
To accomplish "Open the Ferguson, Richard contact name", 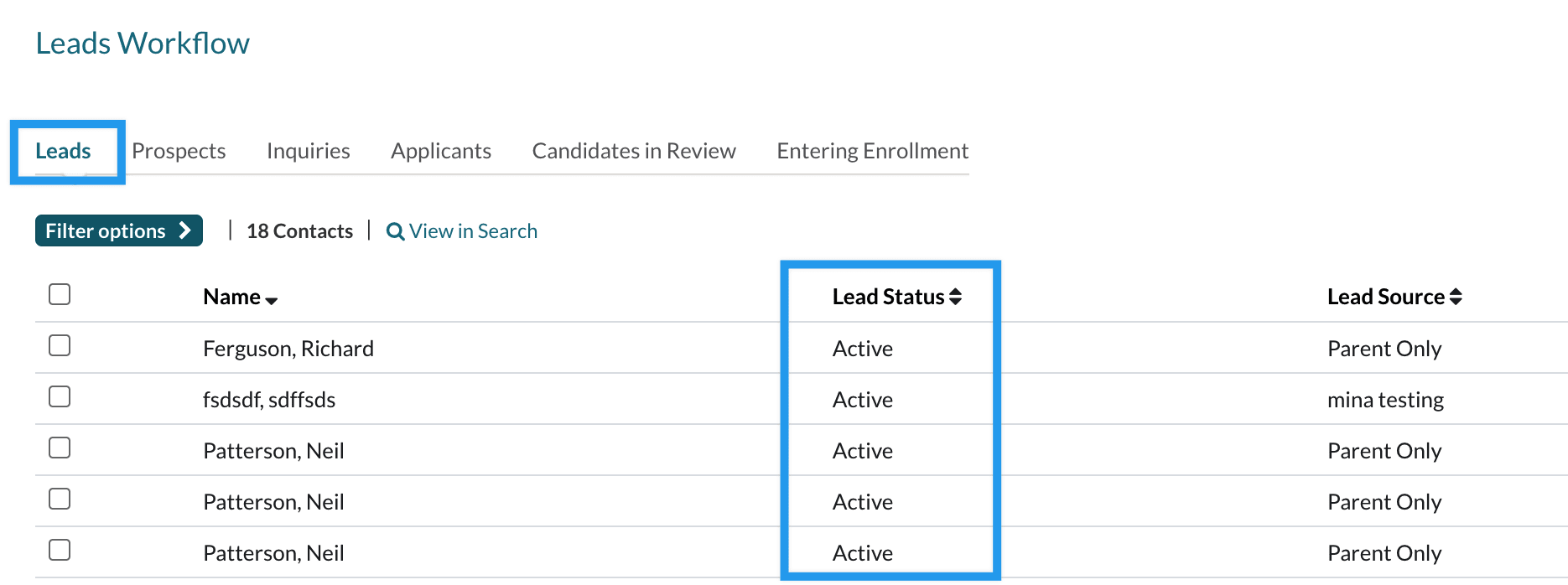I will pyautogui.click(x=288, y=349).
